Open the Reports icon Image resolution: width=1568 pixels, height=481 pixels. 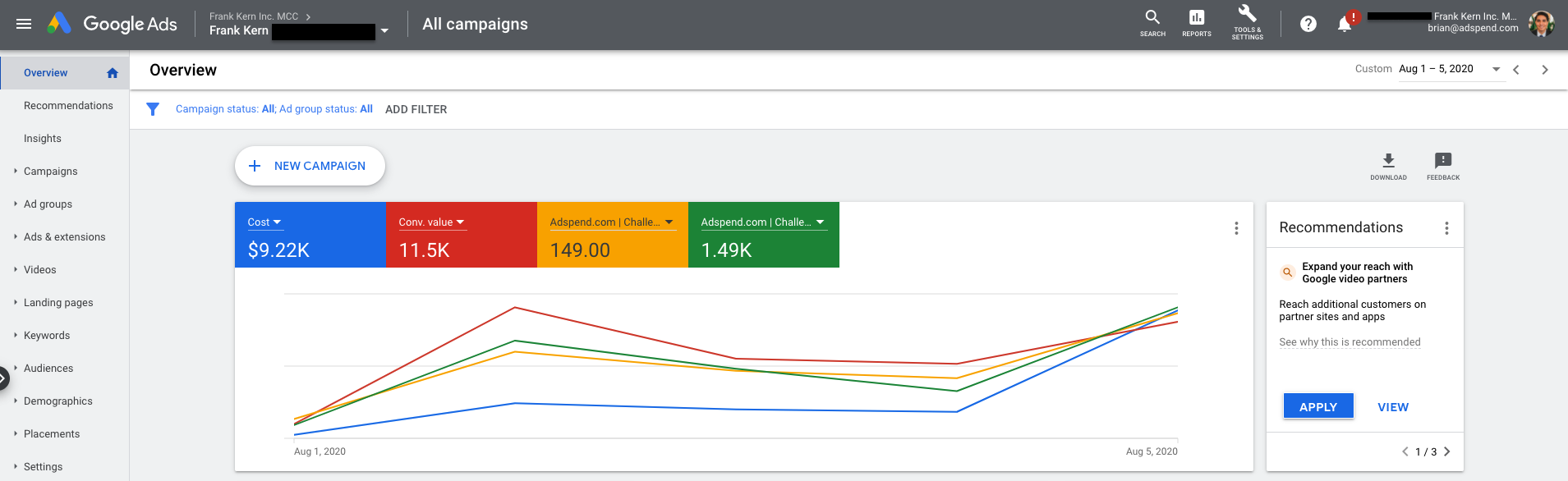click(x=1197, y=23)
